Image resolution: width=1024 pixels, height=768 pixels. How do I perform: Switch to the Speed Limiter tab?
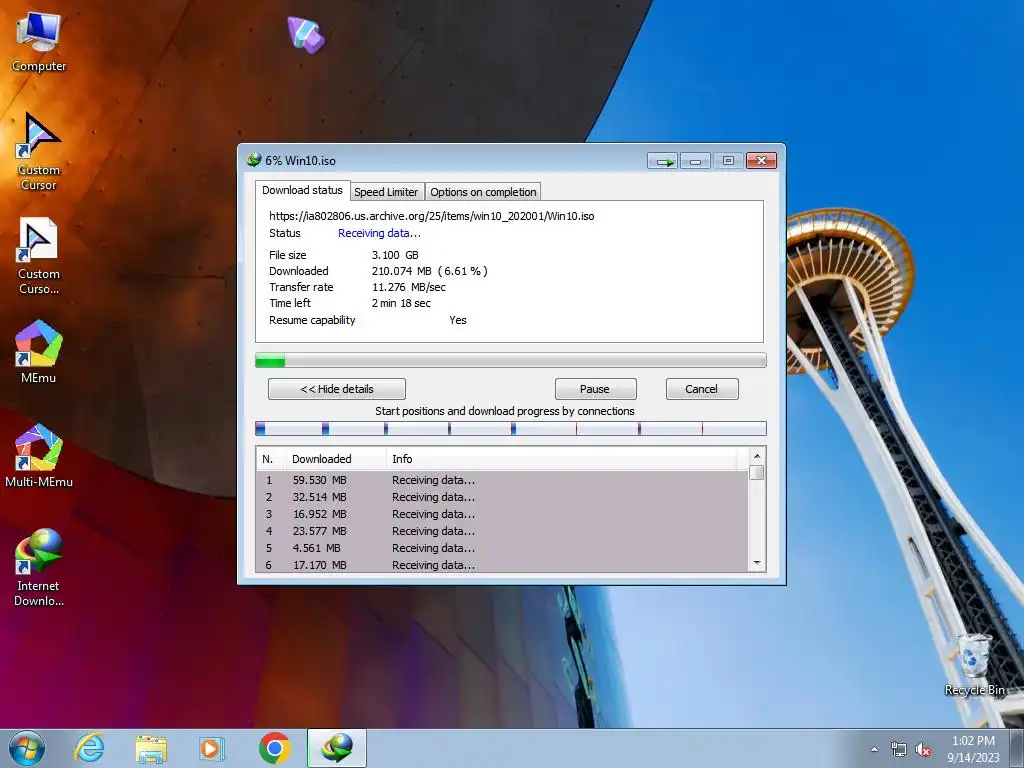(386, 192)
